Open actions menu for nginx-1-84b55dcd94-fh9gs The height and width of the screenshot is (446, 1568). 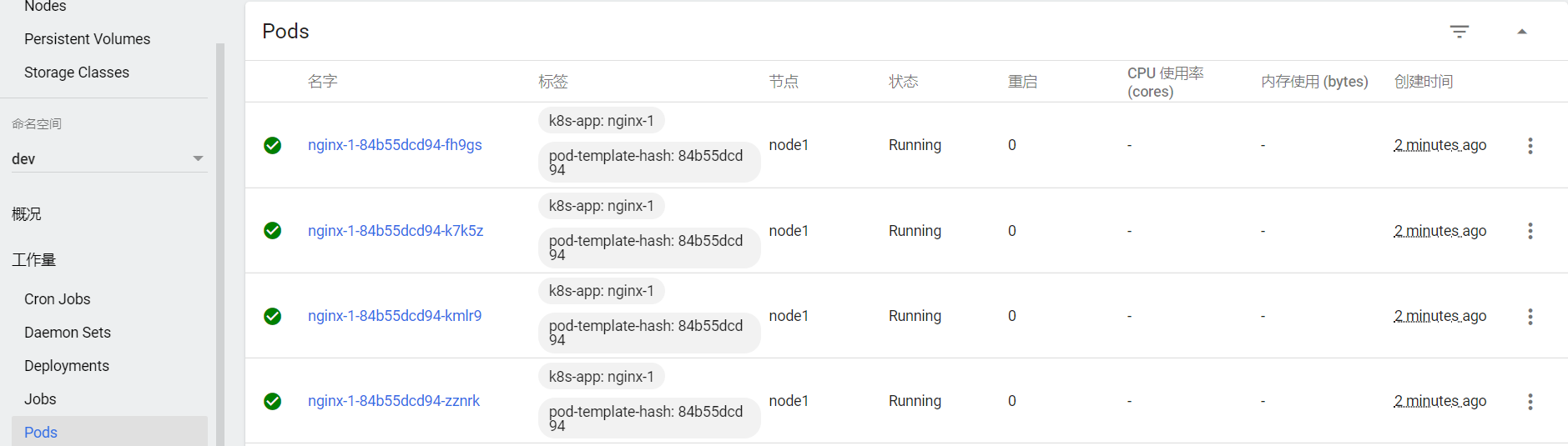(x=1530, y=146)
